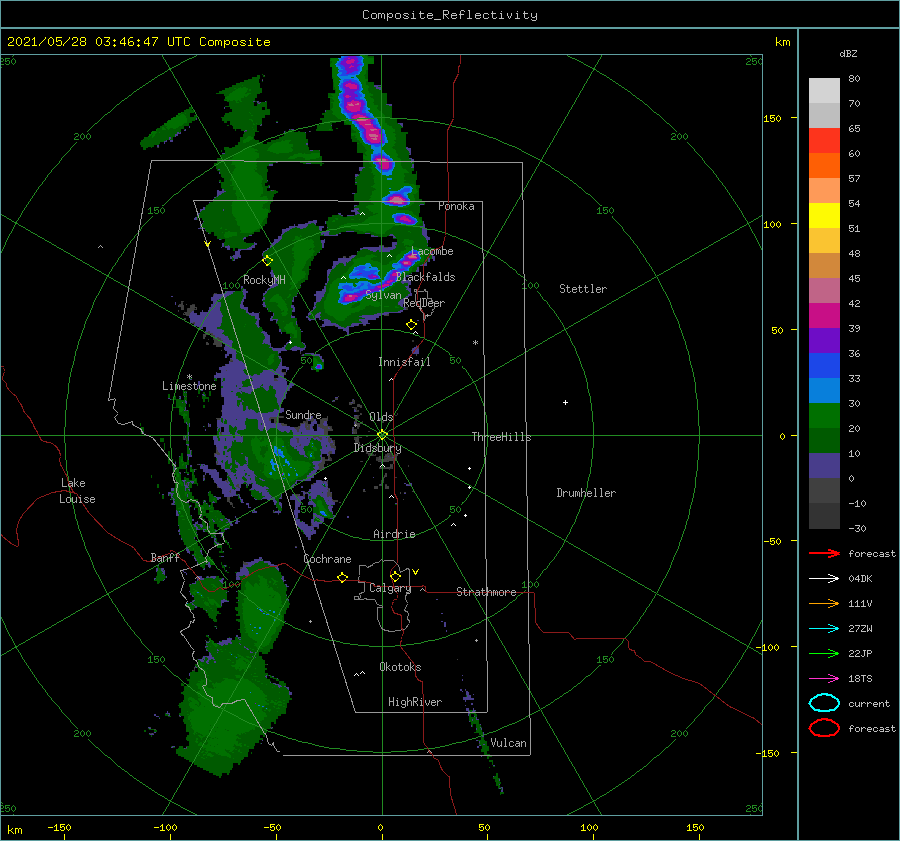Click the Okotoks city label
The height and width of the screenshot is (841, 900).
coord(400,667)
